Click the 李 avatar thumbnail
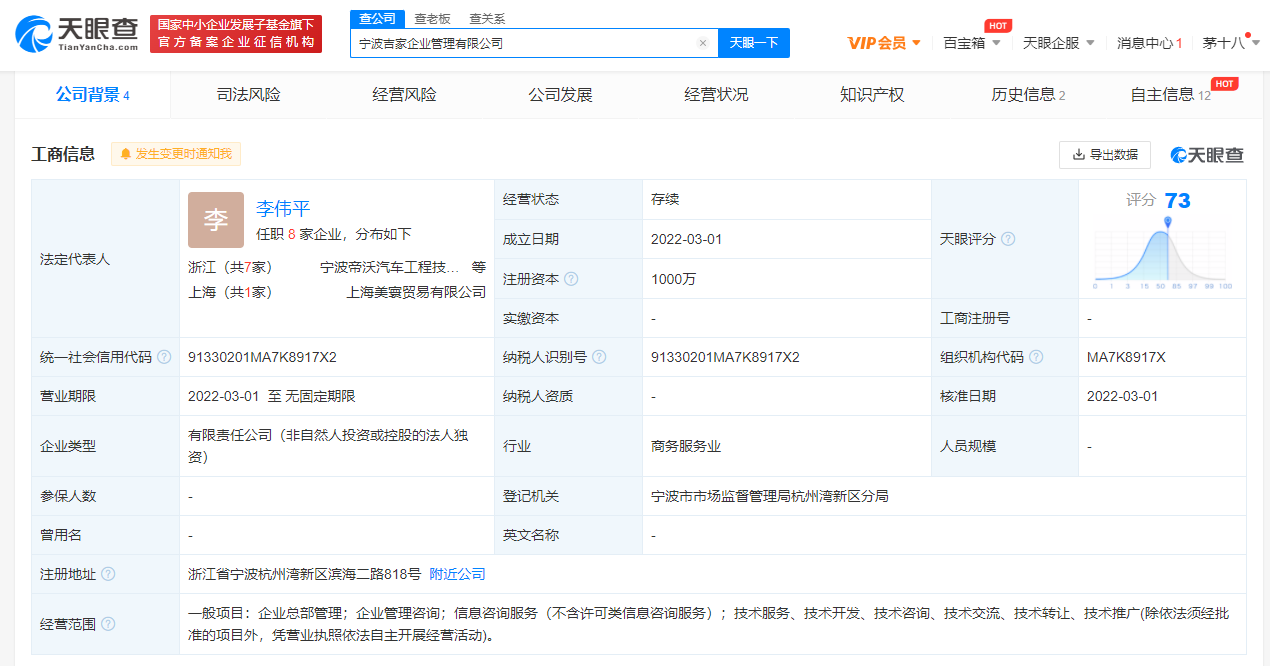Image resolution: width=1270 pixels, height=666 pixels. coord(216,220)
